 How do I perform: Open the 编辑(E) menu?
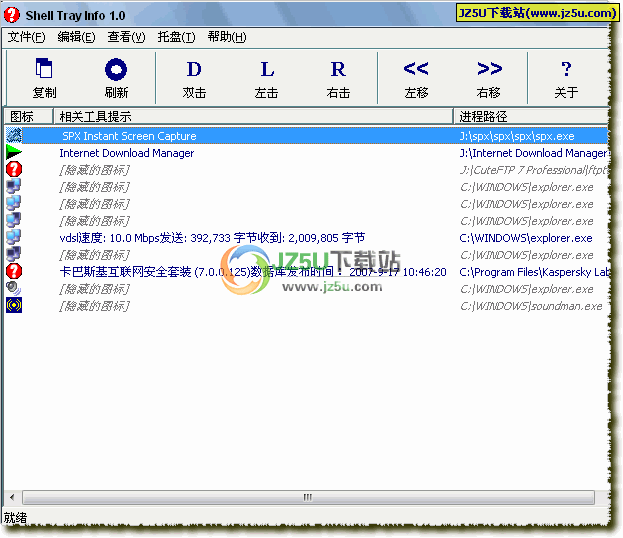pos(76,37)
